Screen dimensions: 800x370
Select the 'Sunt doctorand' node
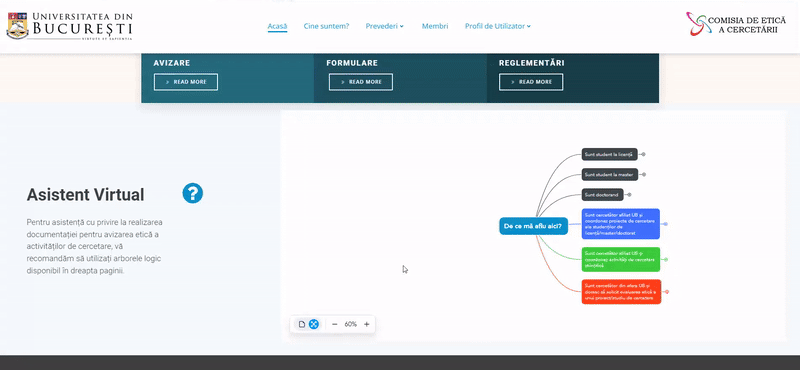(x=603, y=194)
